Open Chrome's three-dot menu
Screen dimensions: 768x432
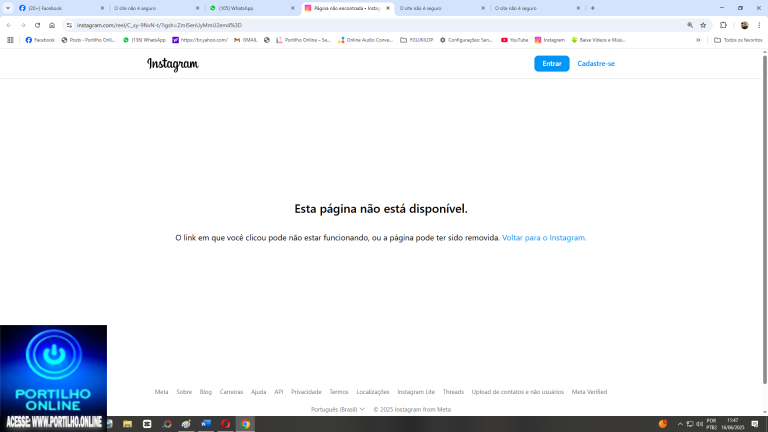759,25
